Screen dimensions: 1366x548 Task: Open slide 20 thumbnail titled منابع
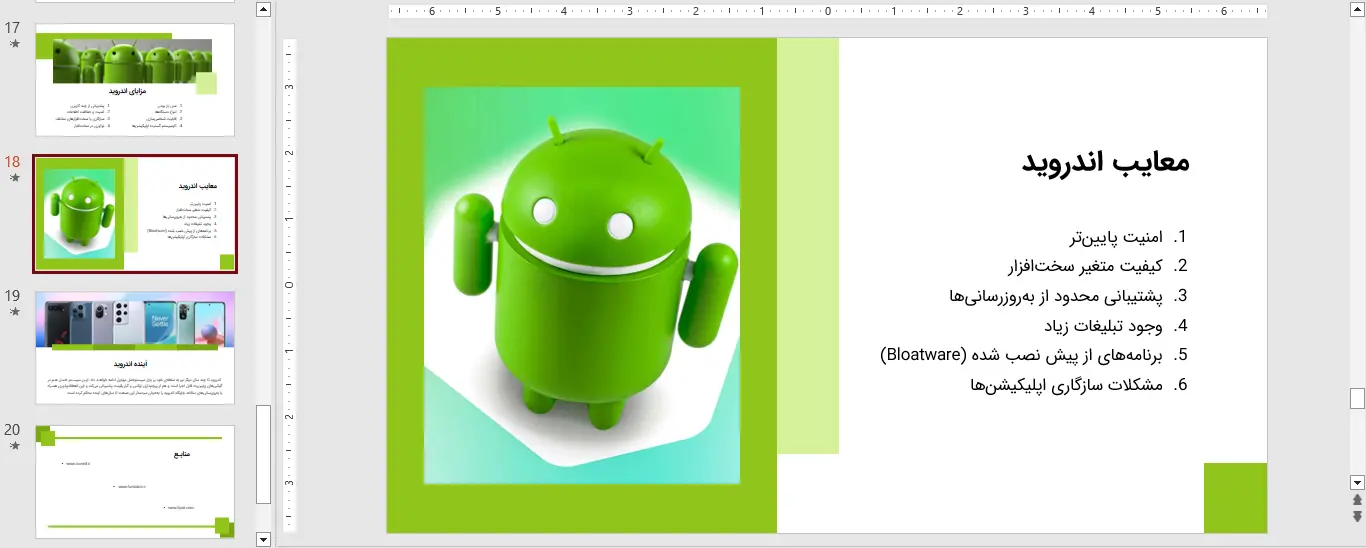click(x=135, y=482)
